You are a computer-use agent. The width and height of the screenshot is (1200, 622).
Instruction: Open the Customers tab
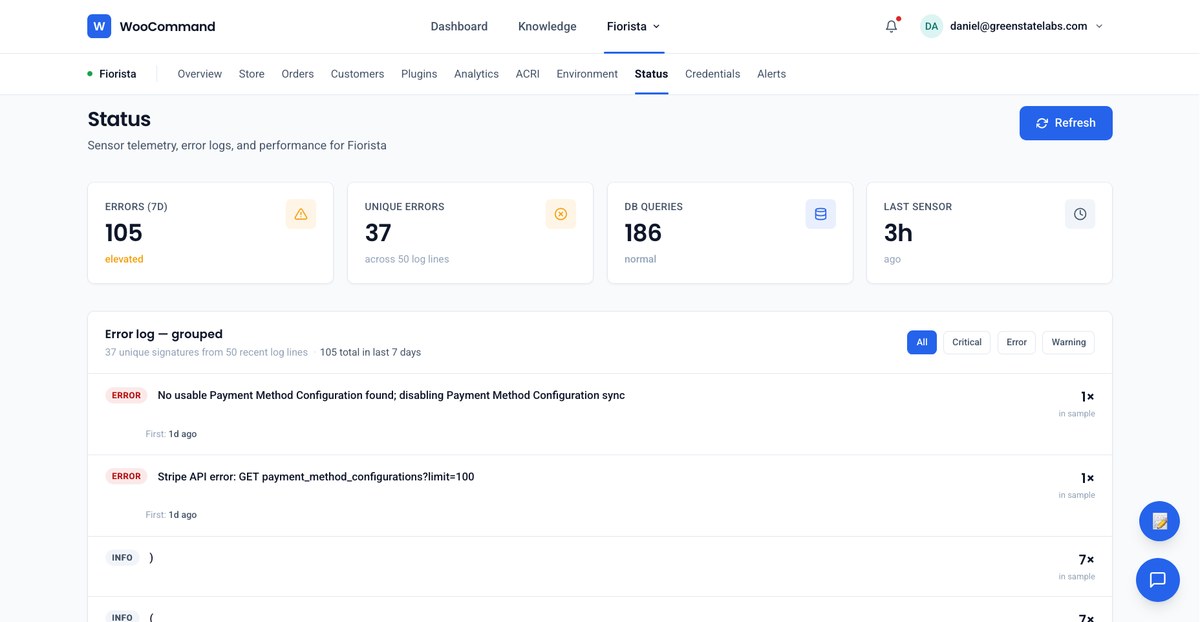pos(358,74)
